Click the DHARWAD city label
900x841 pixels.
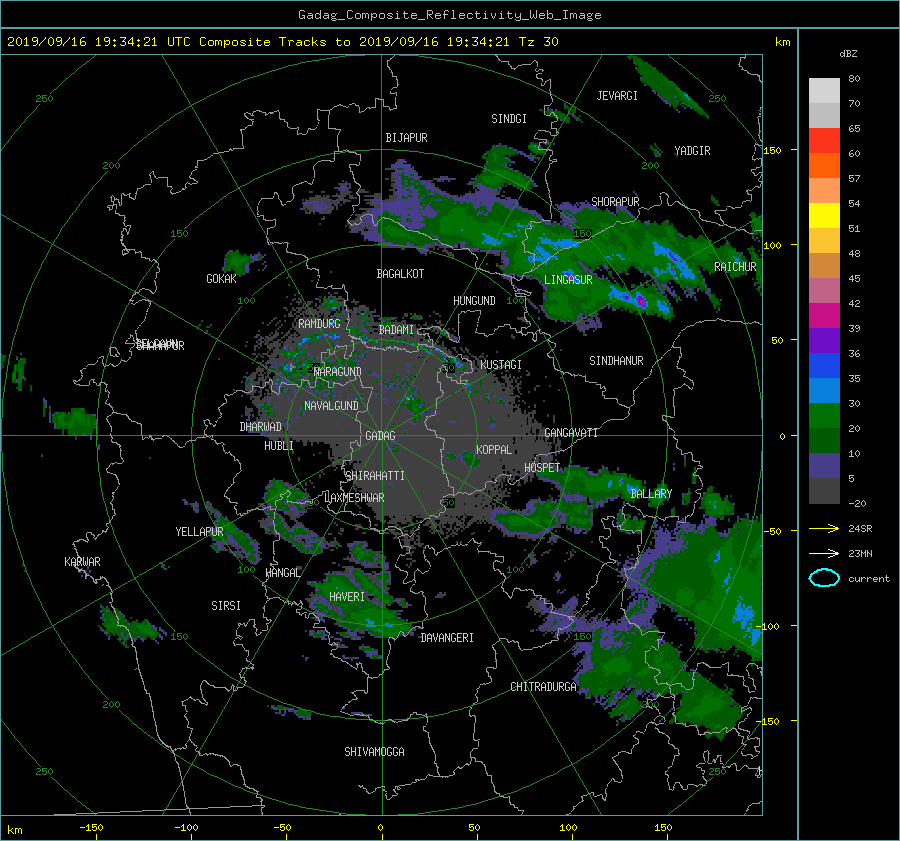coord(261,427)
